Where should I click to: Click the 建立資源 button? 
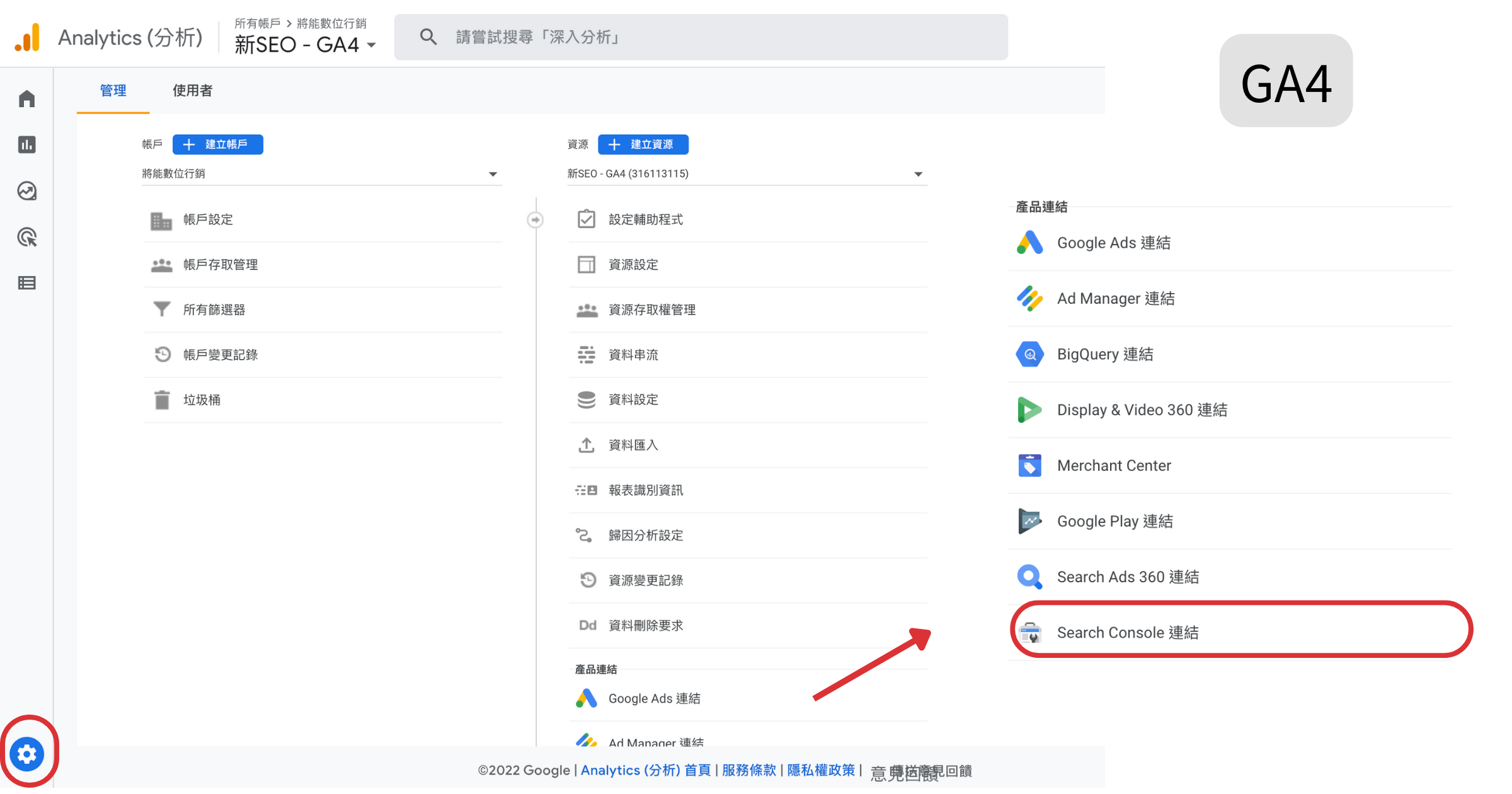(x=643, y=144)
